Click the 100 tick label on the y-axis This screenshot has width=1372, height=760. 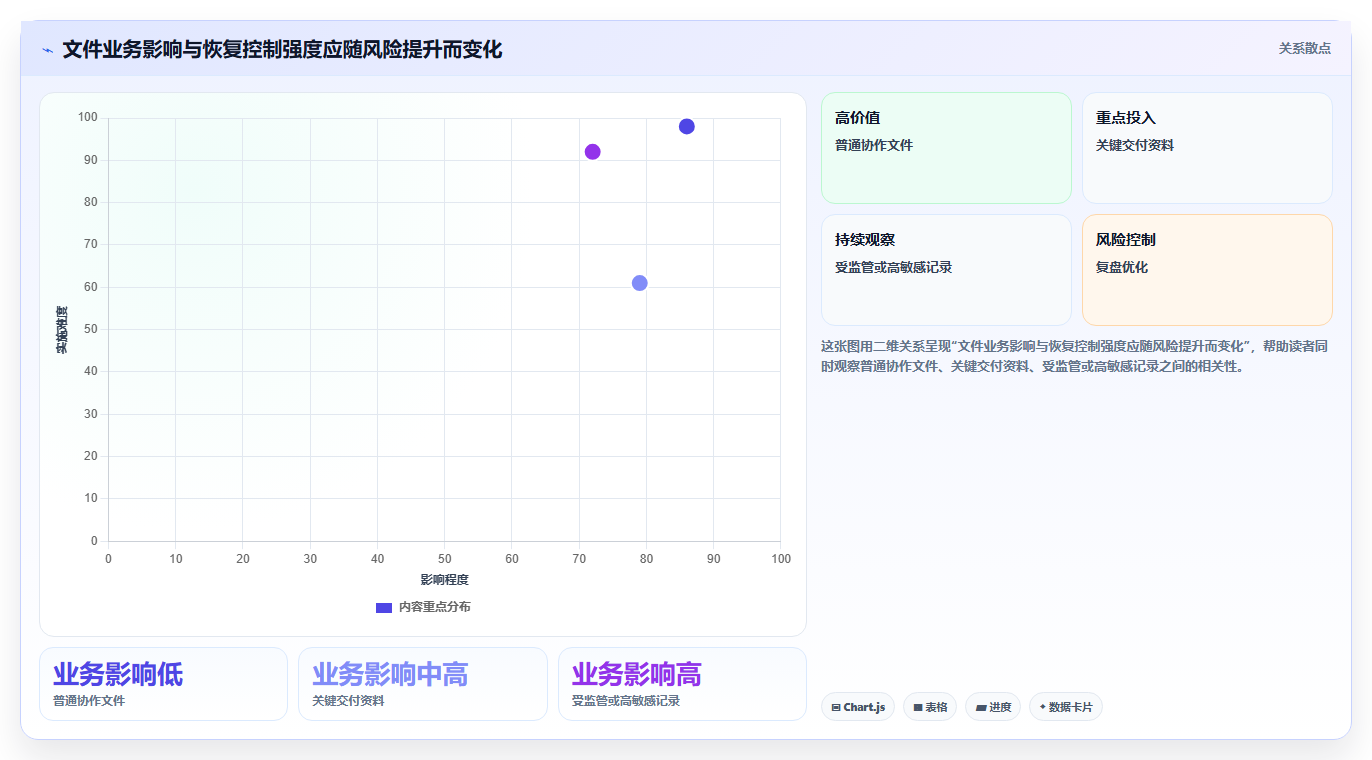[x=88, y=118]
